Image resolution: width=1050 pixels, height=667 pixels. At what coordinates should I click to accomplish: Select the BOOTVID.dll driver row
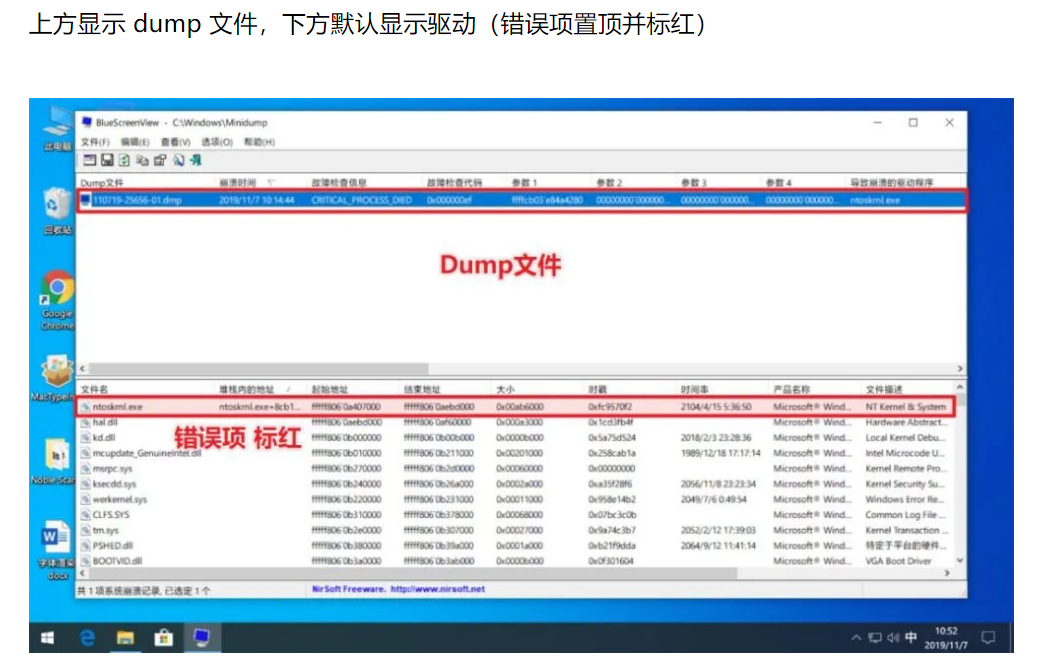click(516, 561)
